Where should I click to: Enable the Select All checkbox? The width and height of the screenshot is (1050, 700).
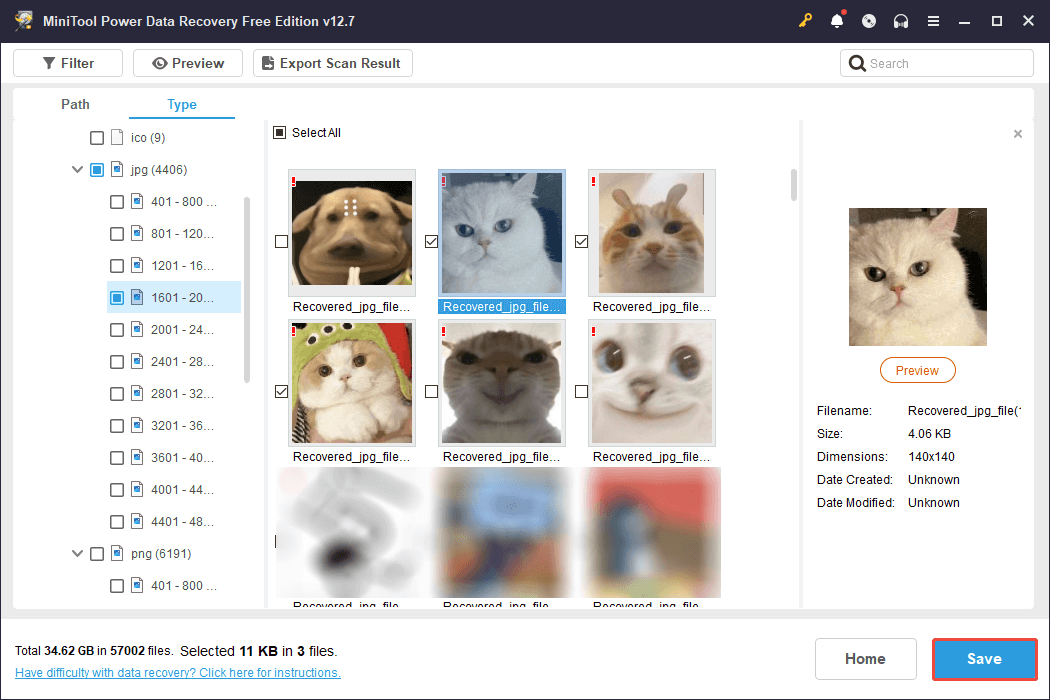tap(281, 132)
